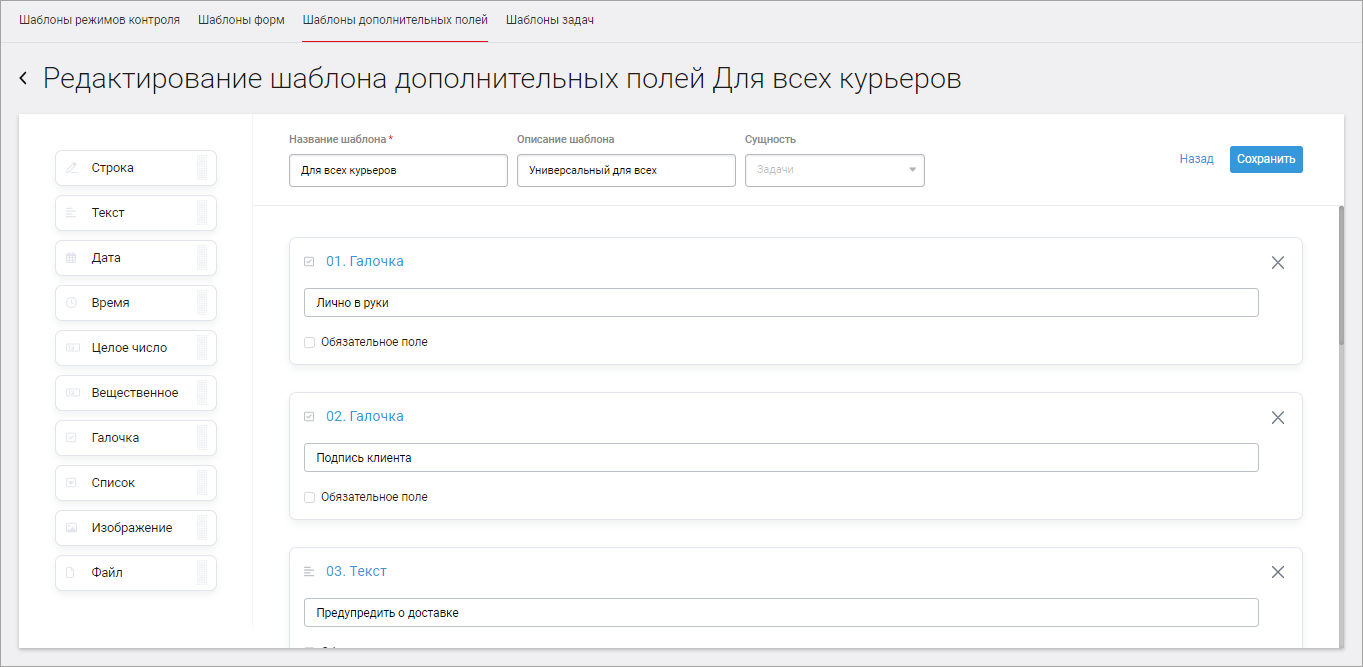Enable Обязательное поле for the Подпись клиента field
Image resolution: width=1363 pixels, height=667 pixels.
click(309, 497)
